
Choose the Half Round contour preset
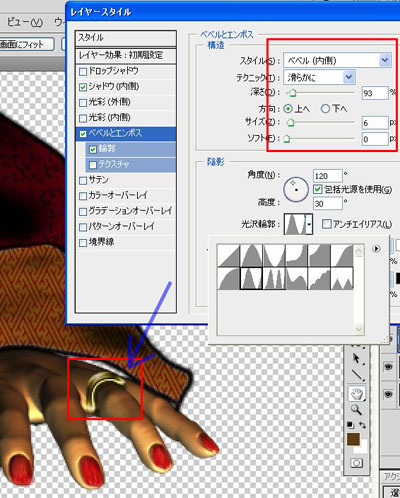click(x=228, y=278)
